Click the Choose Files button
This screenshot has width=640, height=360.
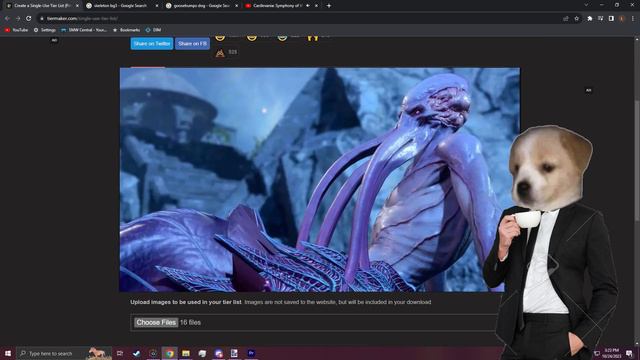coord(156,322)
